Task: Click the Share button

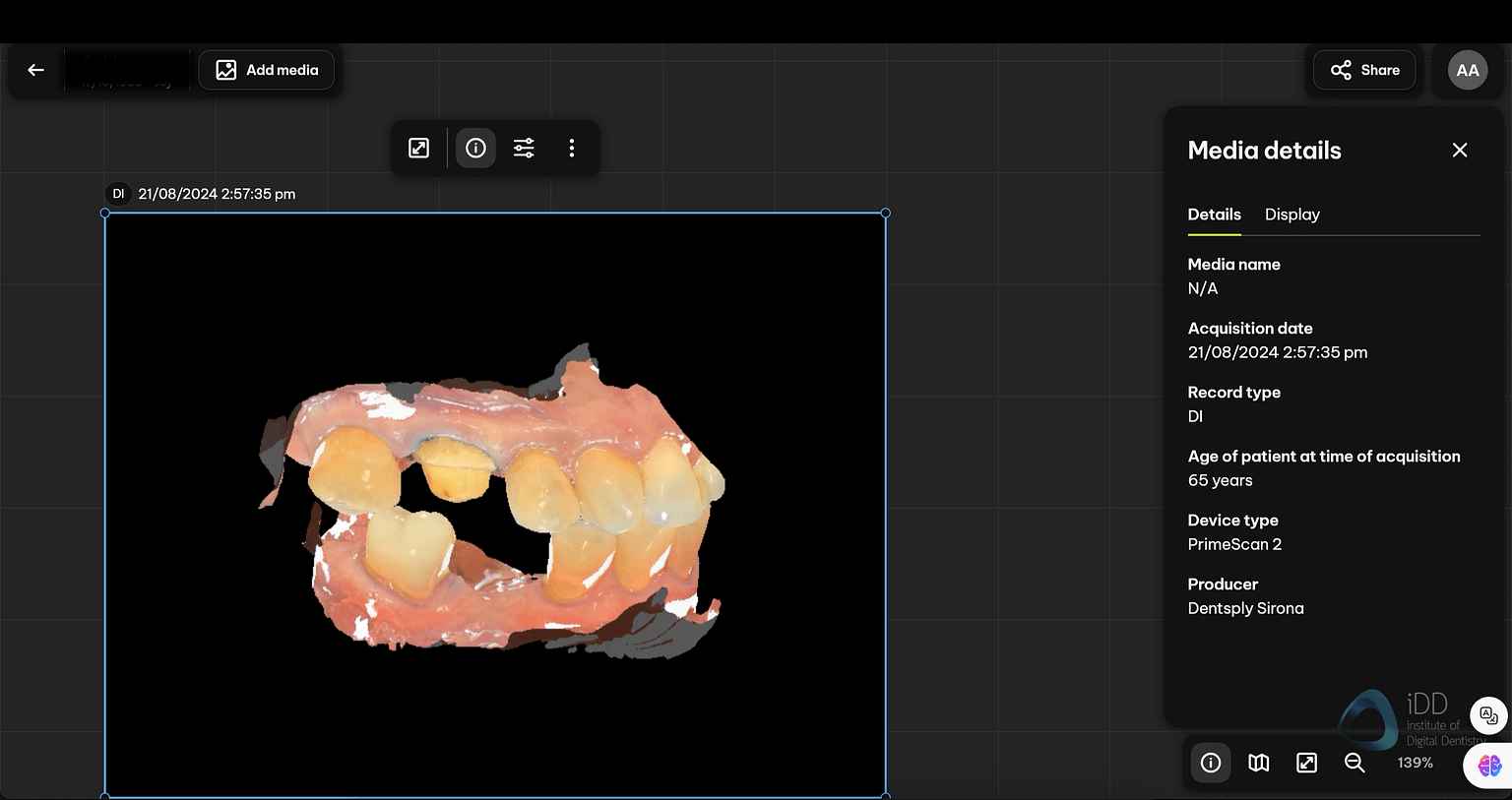Action: pyautogui.click(x=1363, y=70)
